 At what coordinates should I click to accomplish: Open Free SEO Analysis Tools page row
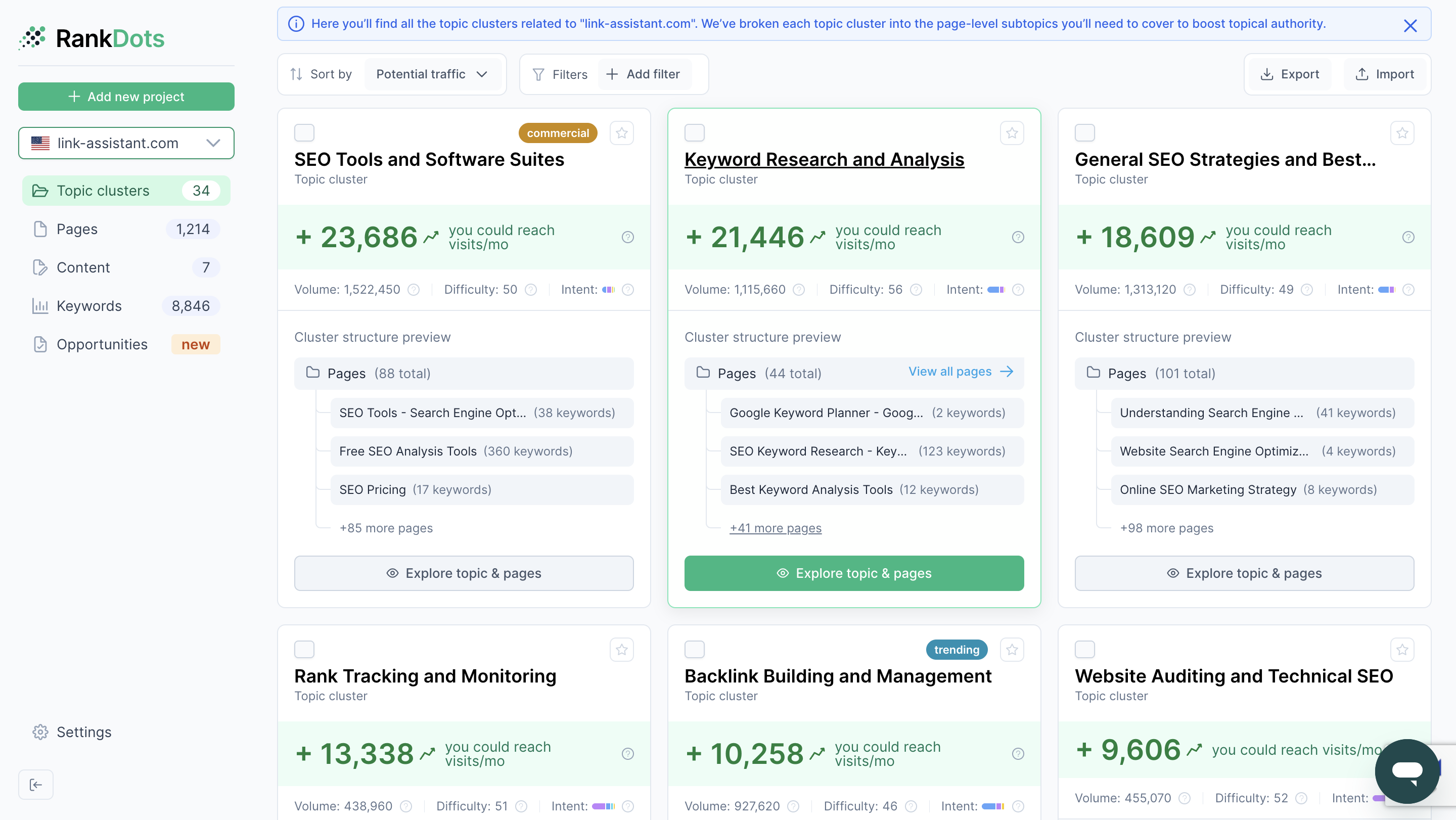pos(482,451)
